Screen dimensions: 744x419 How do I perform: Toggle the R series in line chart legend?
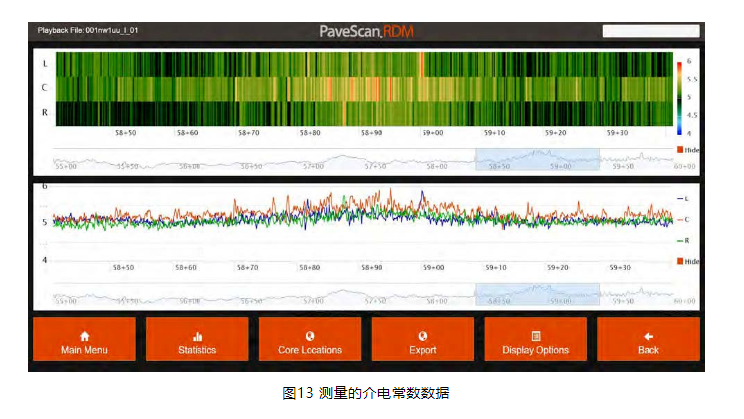click(683, 241)
